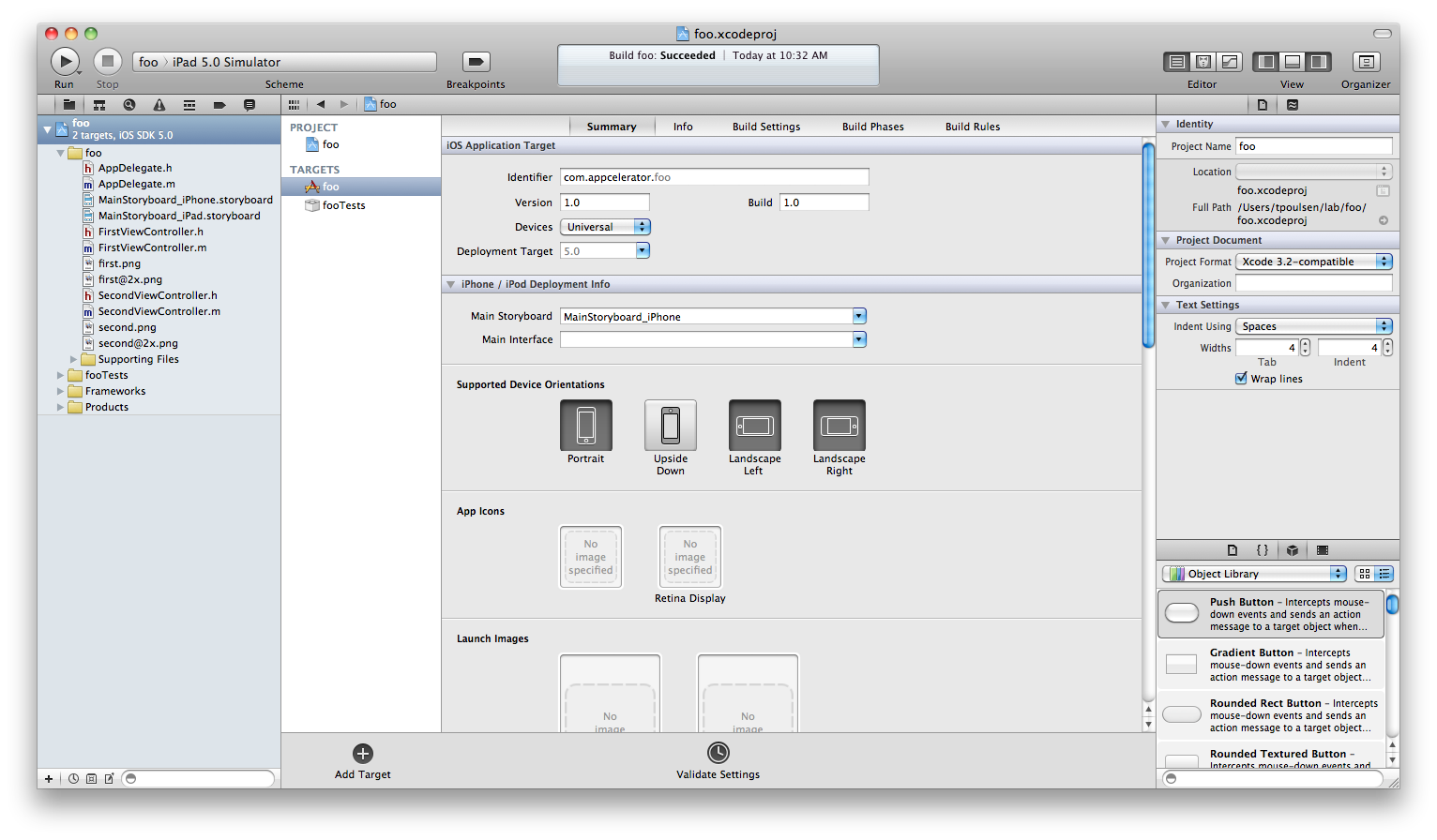Click the Project Name field
1437x840 pixels.
coord(1314,146)
